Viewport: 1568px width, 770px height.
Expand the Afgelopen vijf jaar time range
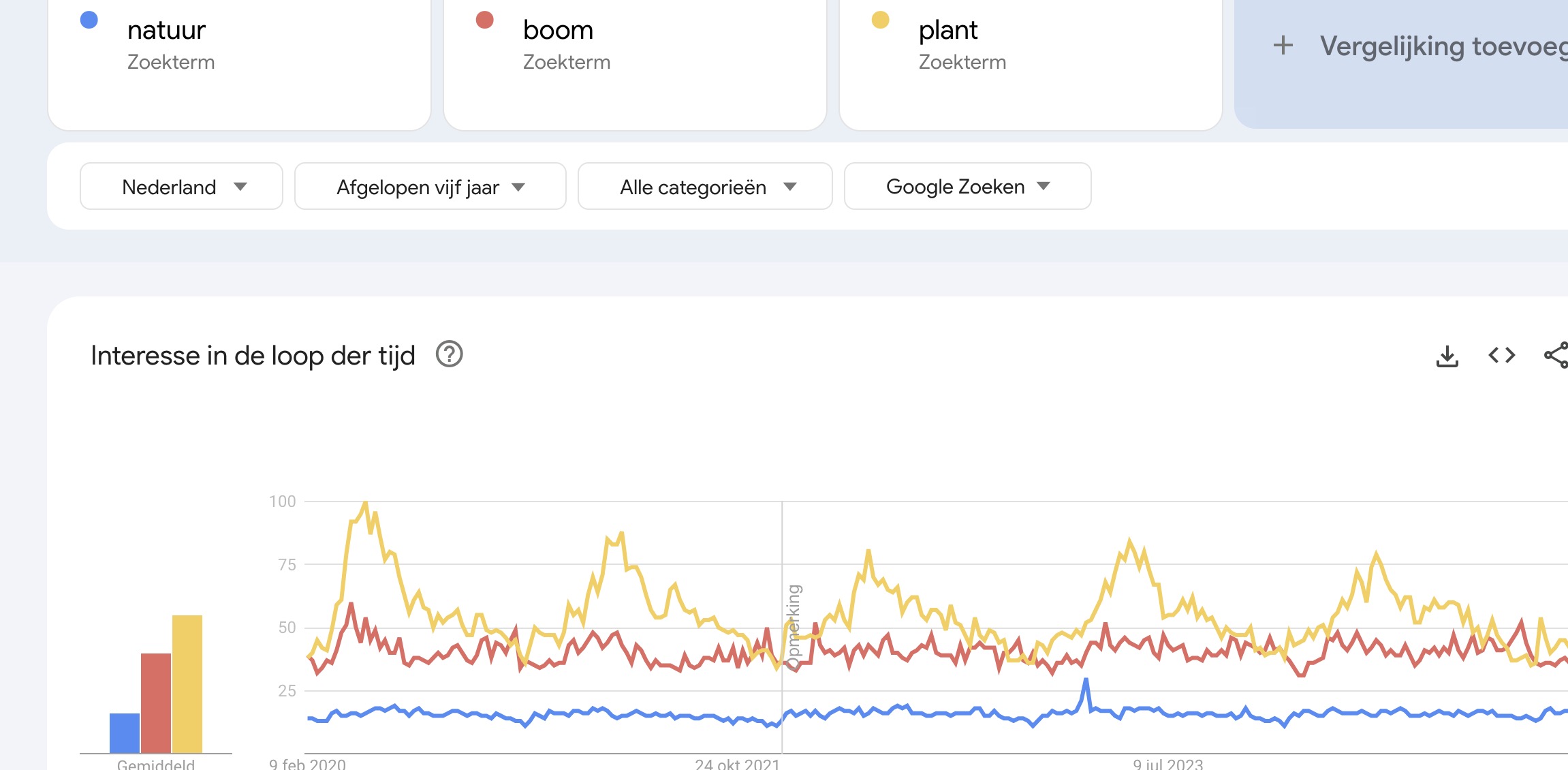point(430,187)
